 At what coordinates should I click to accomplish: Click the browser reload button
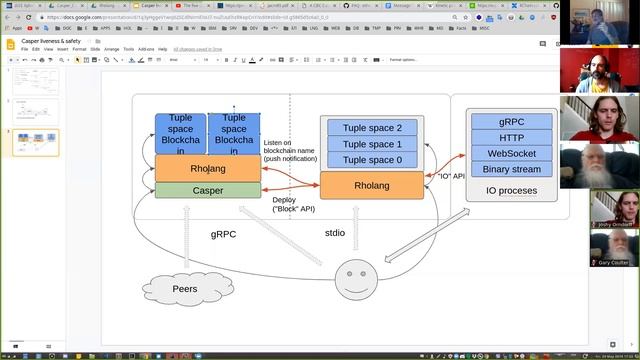pos(29,18)
